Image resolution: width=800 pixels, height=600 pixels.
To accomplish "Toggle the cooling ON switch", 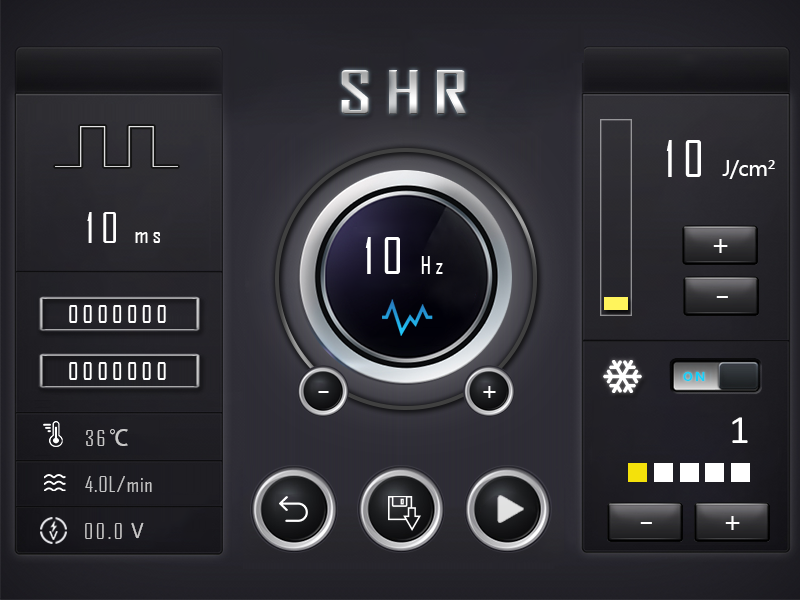I will tap(715, 377).
